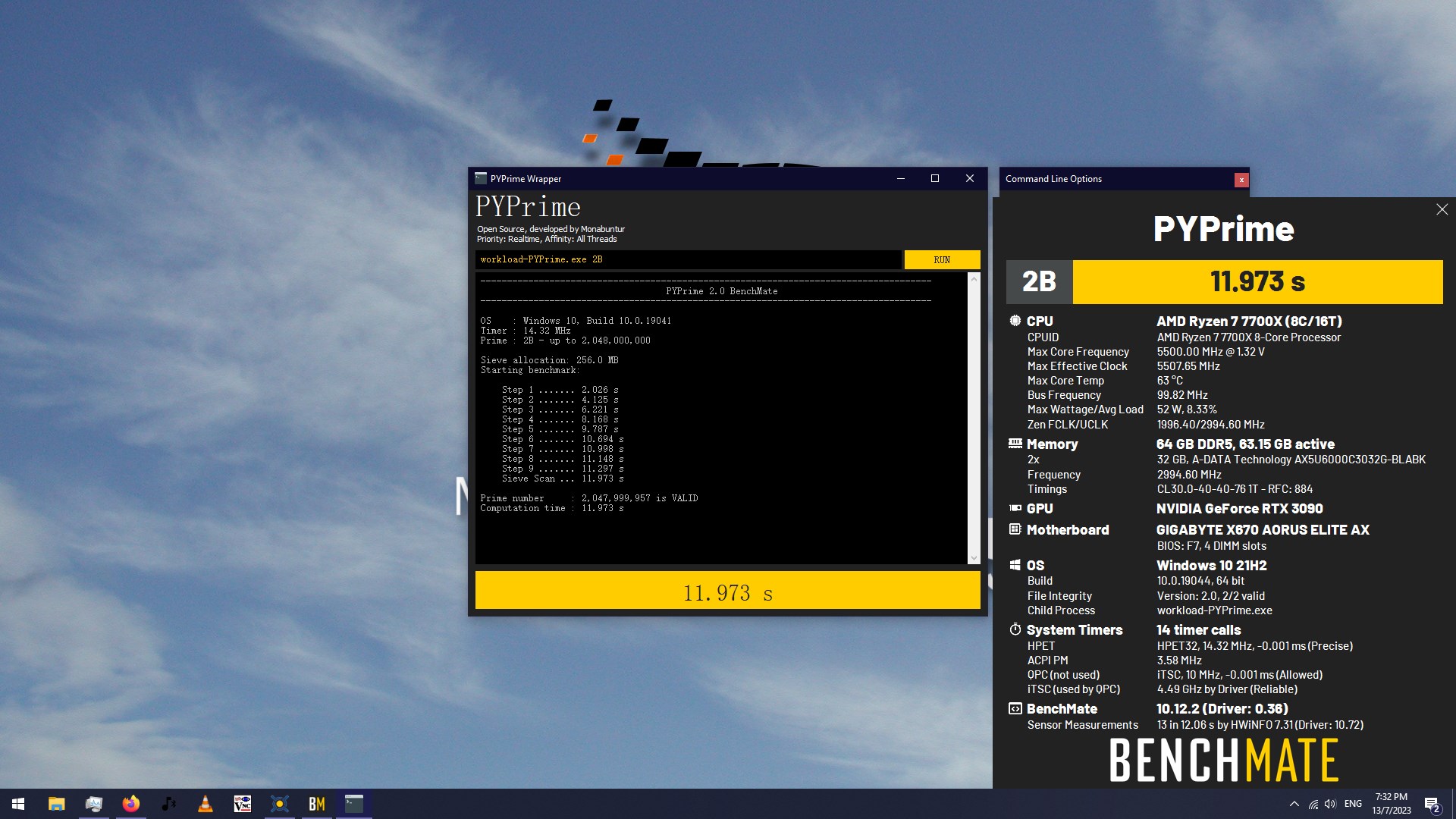1456x819 pixels.
Task: Click the HPET32, 14.32 MHz timer value
Action: (x=1254, y=646)
